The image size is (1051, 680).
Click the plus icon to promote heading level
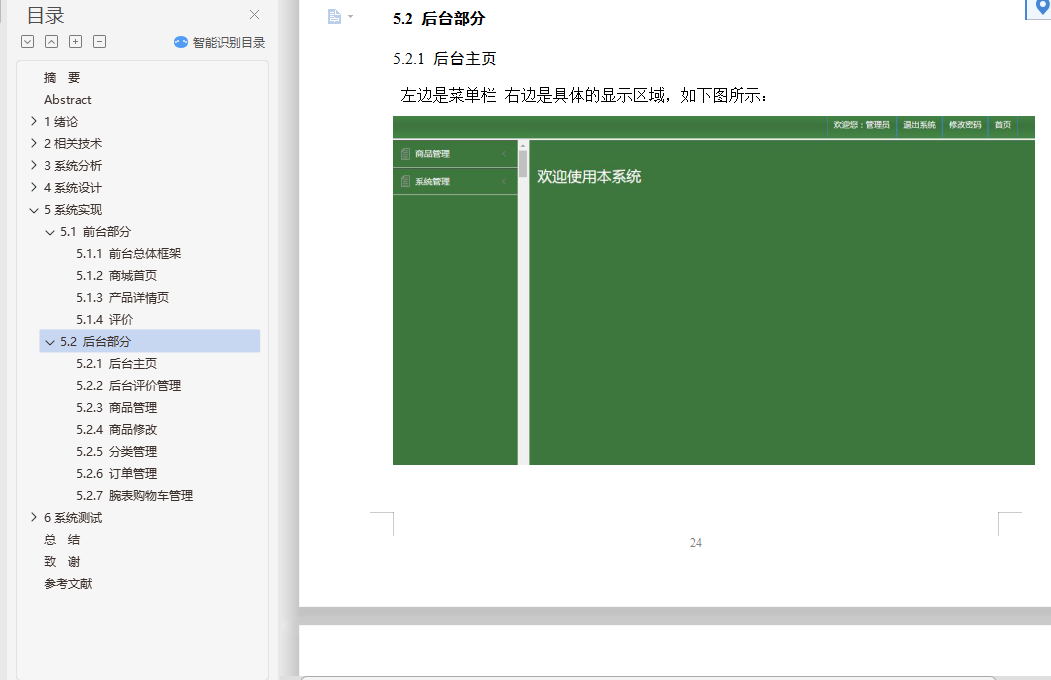click(76, 42)
